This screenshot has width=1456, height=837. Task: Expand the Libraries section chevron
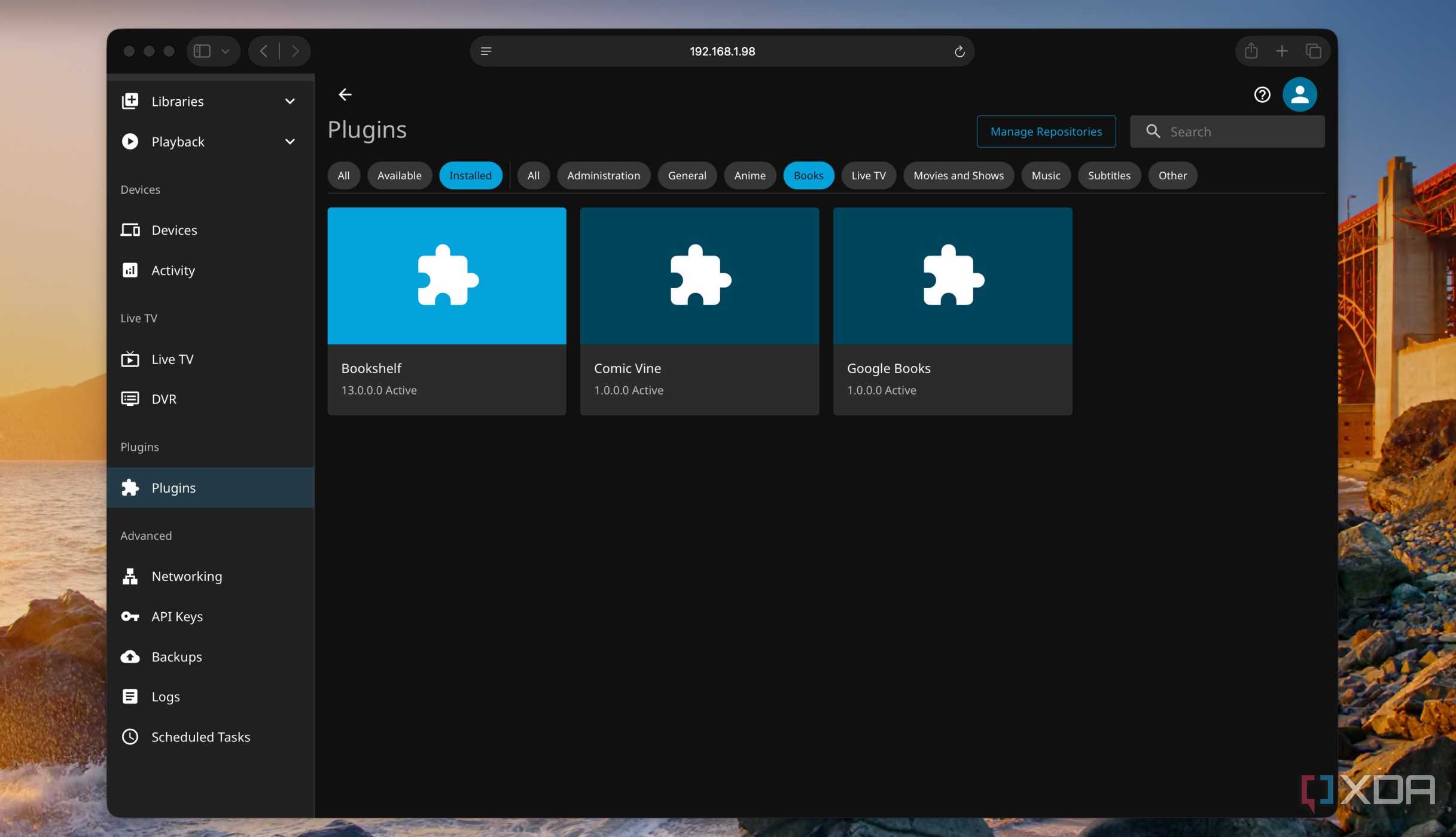290,101
